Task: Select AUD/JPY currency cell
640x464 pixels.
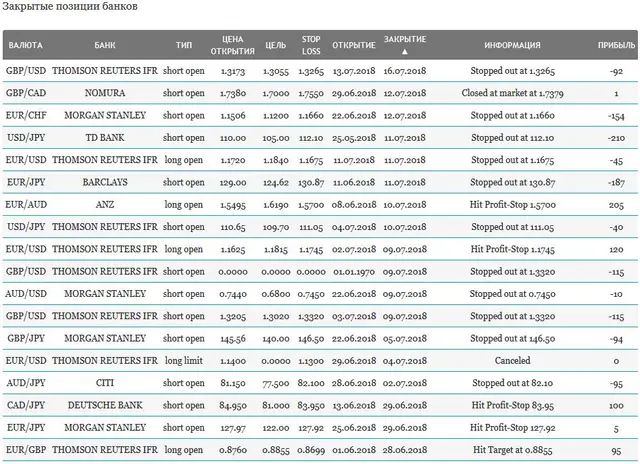Action: (x=26, y=383)
